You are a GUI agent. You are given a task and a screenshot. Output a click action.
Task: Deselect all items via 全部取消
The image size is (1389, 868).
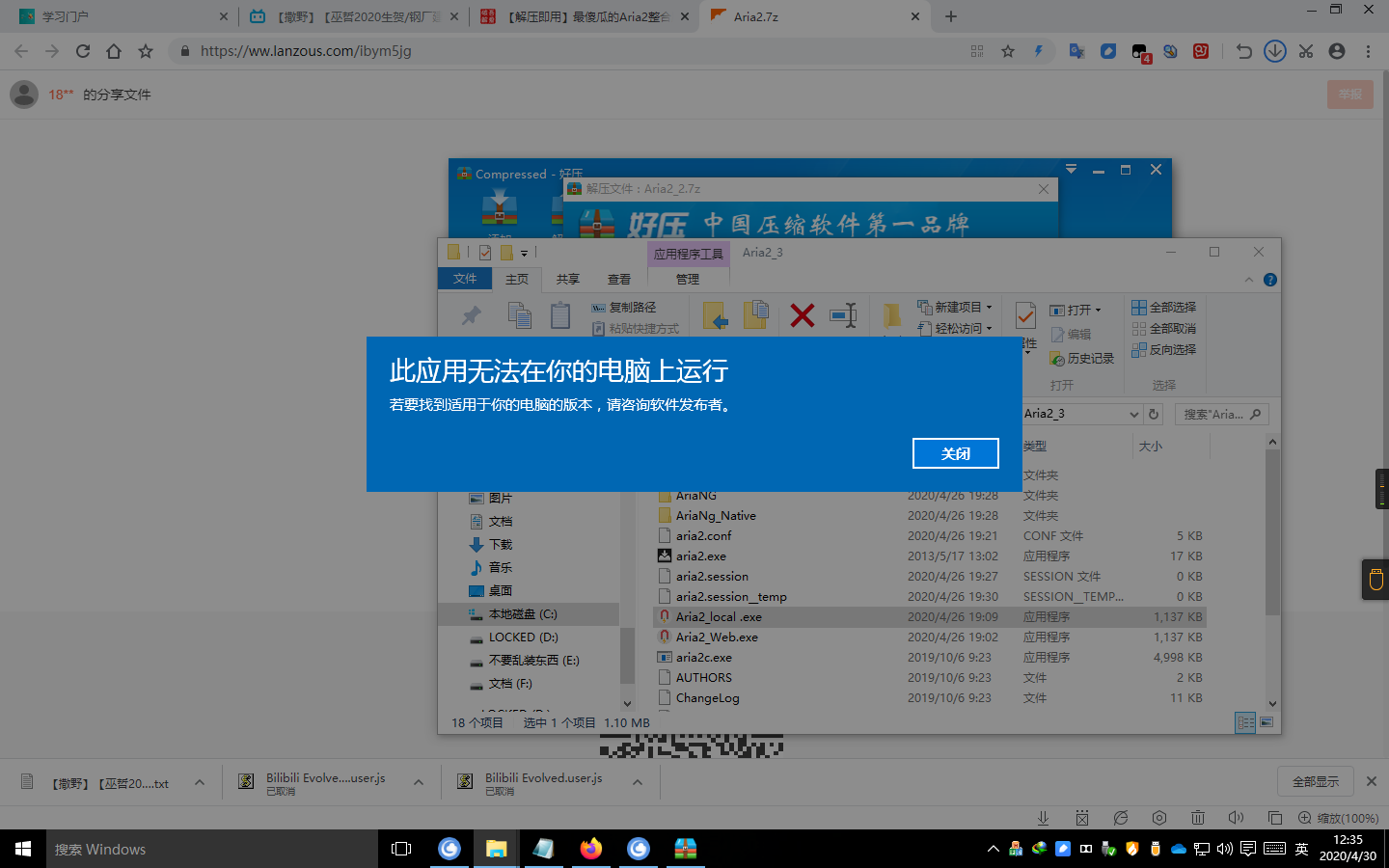pos(1163,328)
